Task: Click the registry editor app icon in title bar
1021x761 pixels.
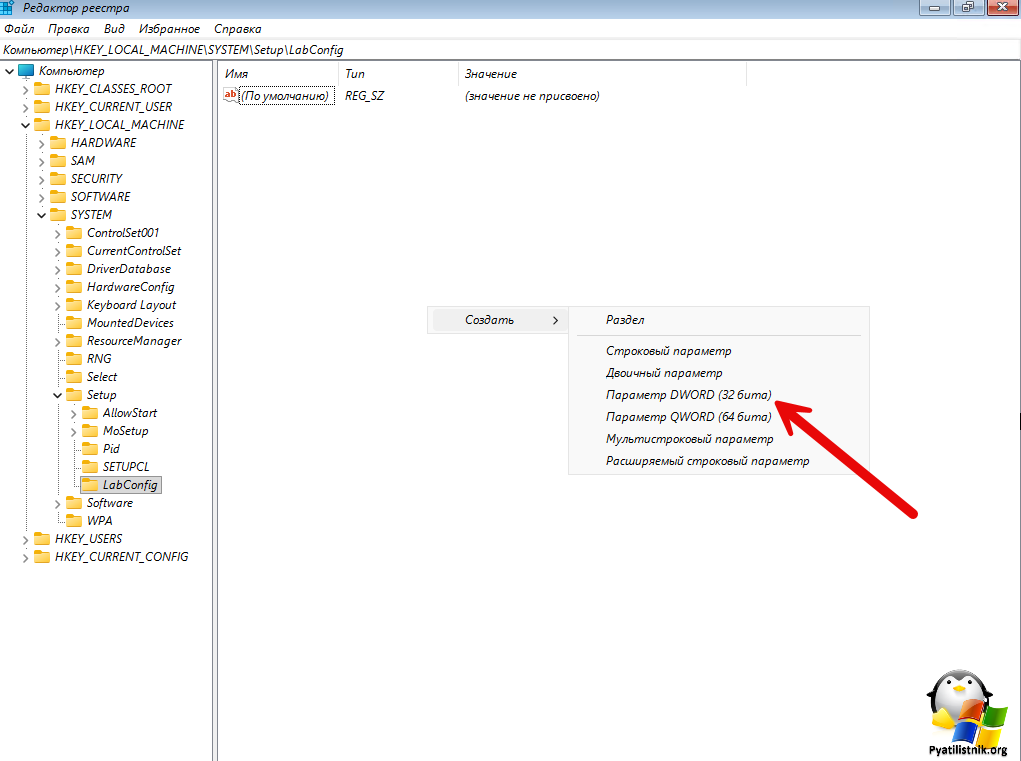Action: pos(7,8)
